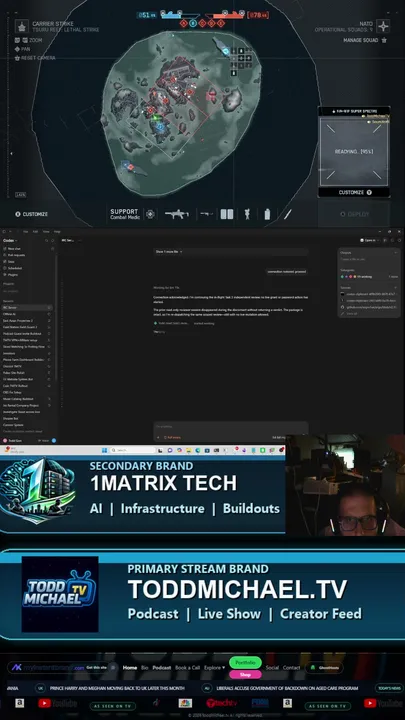
Task: Click the 'Open in' dropdown button
Action: [x=369, y=240]
